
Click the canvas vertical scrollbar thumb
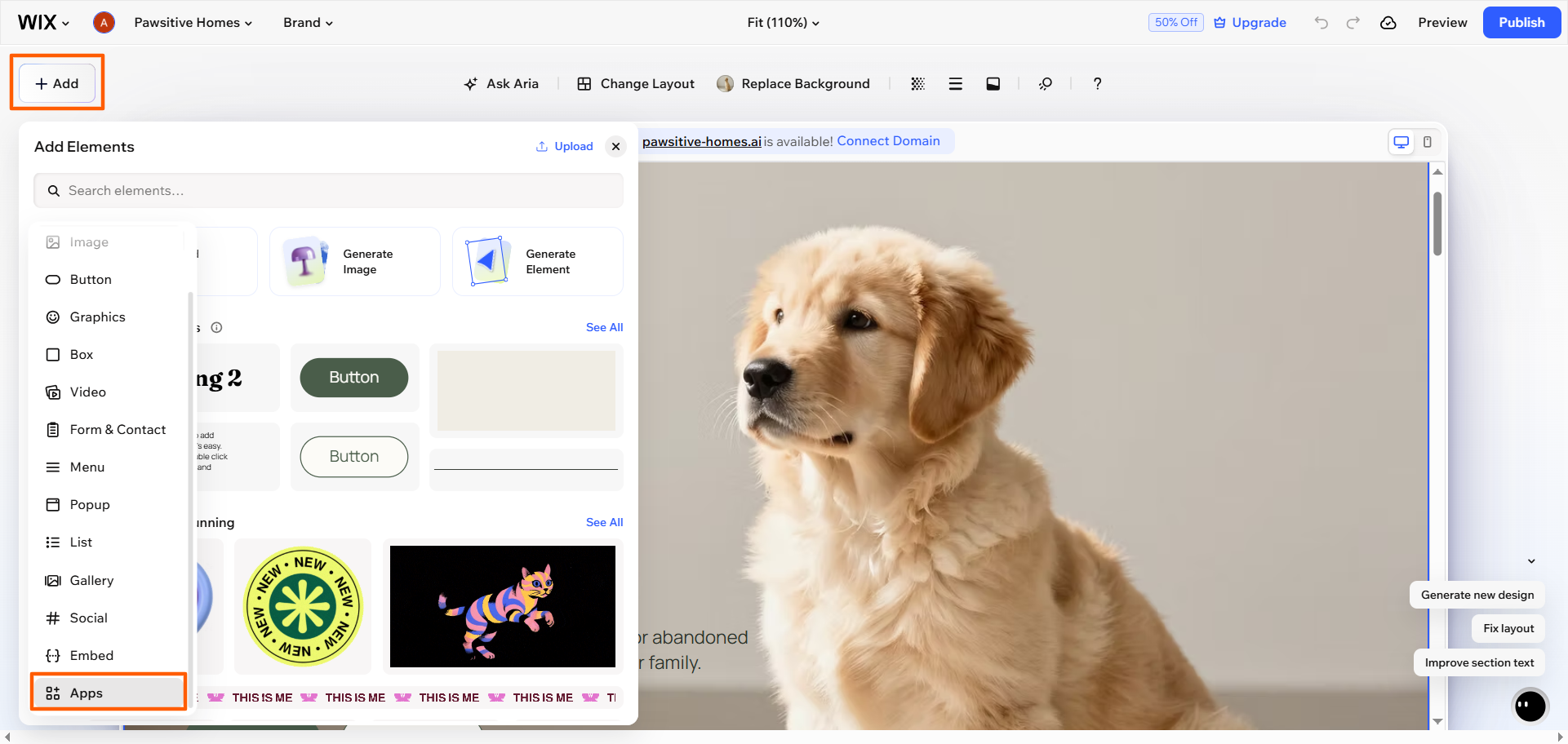1437,224
